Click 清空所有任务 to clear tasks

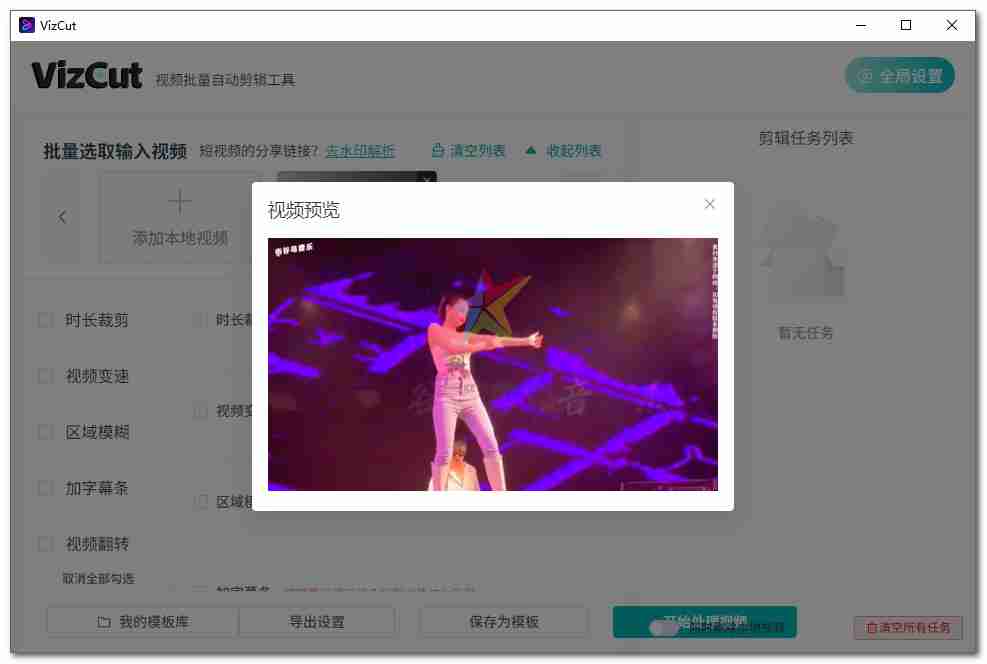click(907, 628)
